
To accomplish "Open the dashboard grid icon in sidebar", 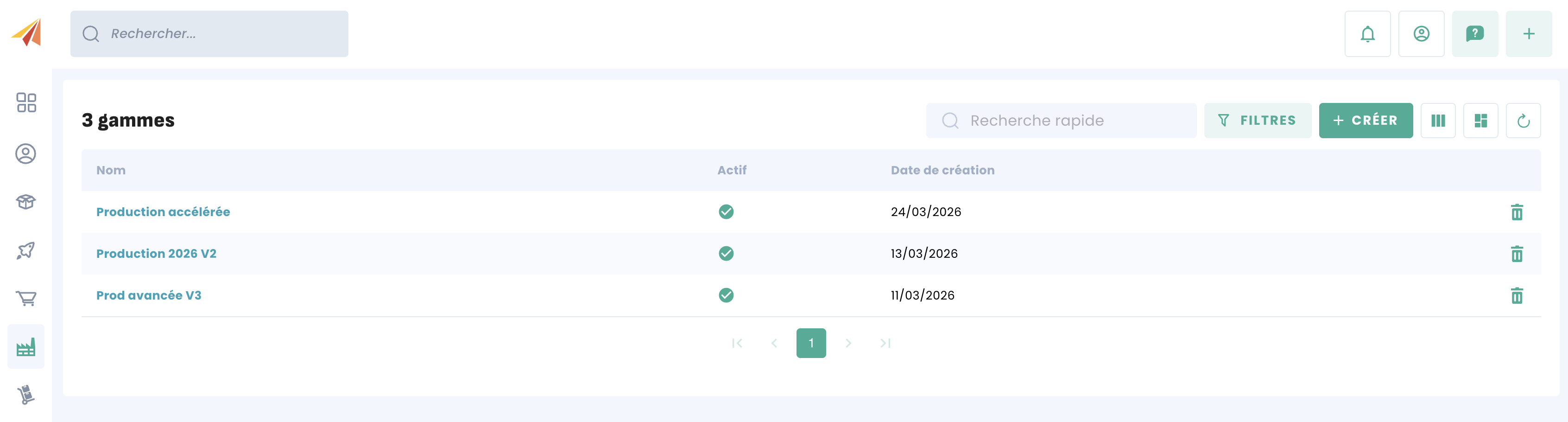I will [x=26, y=102].
